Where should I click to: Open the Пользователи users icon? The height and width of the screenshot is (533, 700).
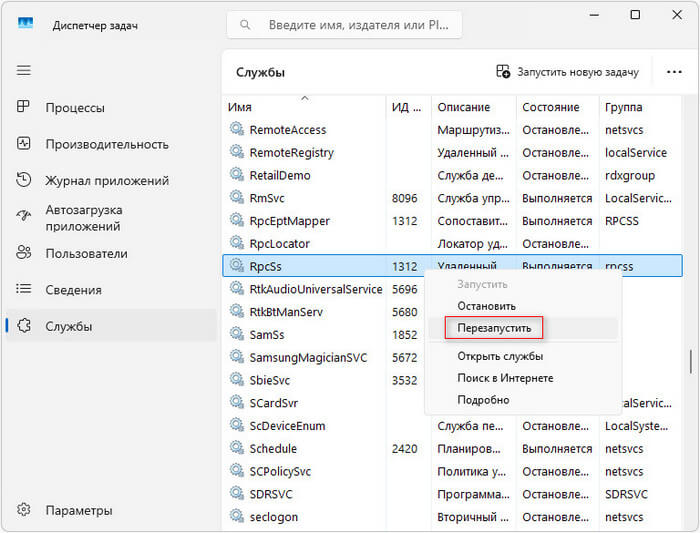(x=24, y=254)
